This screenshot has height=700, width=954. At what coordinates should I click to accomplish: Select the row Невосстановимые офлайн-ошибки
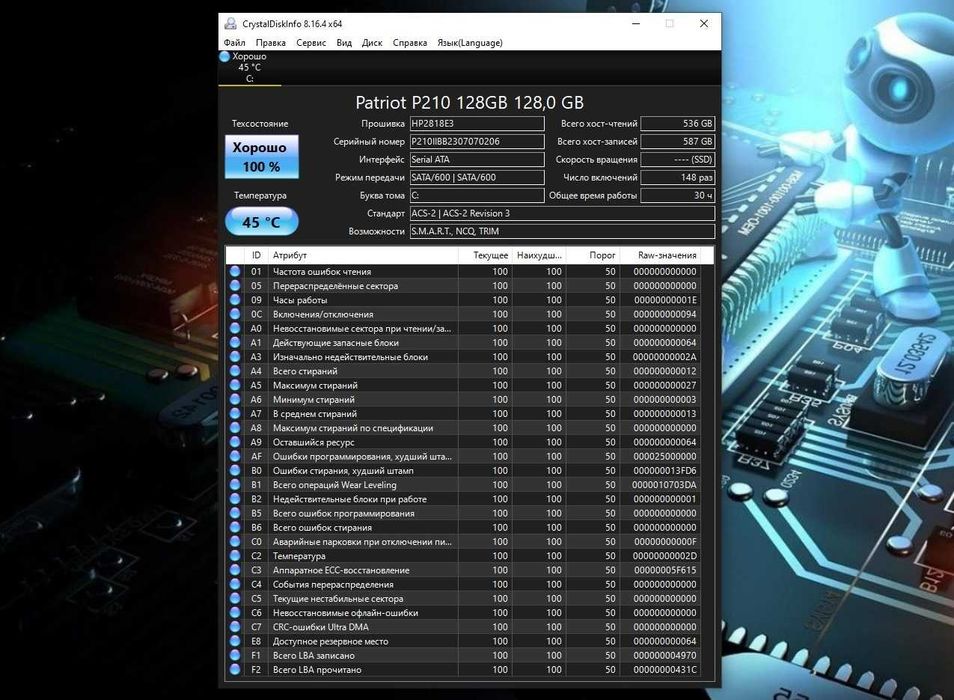coord(463,613)
